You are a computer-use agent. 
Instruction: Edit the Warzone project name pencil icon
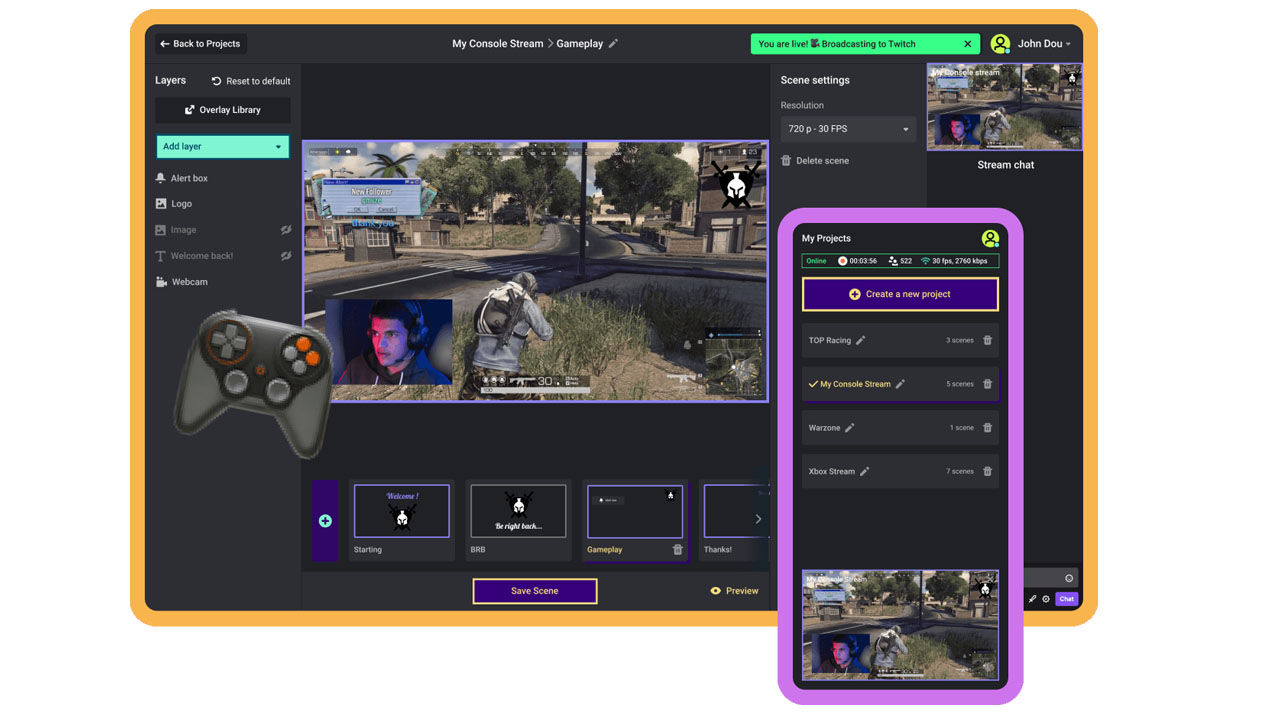pos(850,428)
